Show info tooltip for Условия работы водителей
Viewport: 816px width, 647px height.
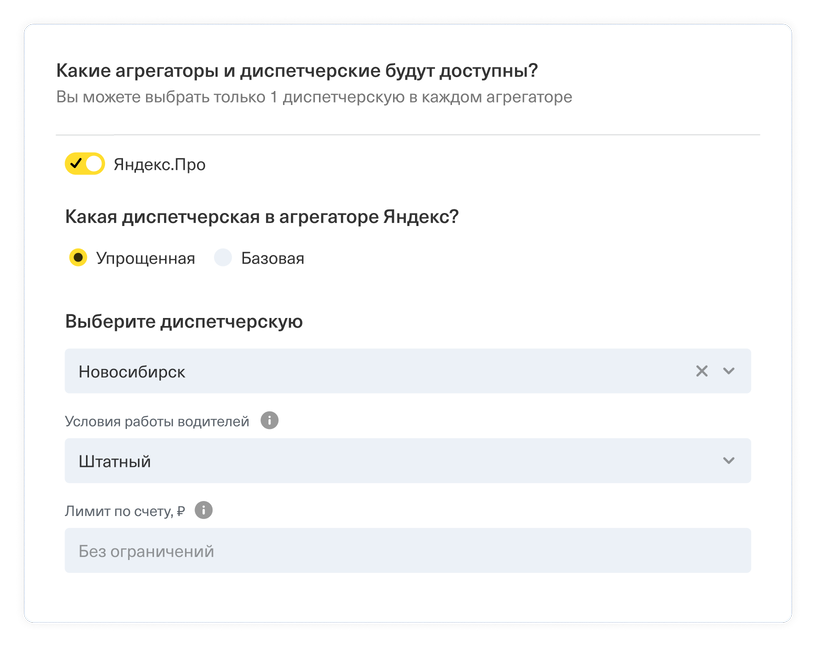click(x=270, y=420)
